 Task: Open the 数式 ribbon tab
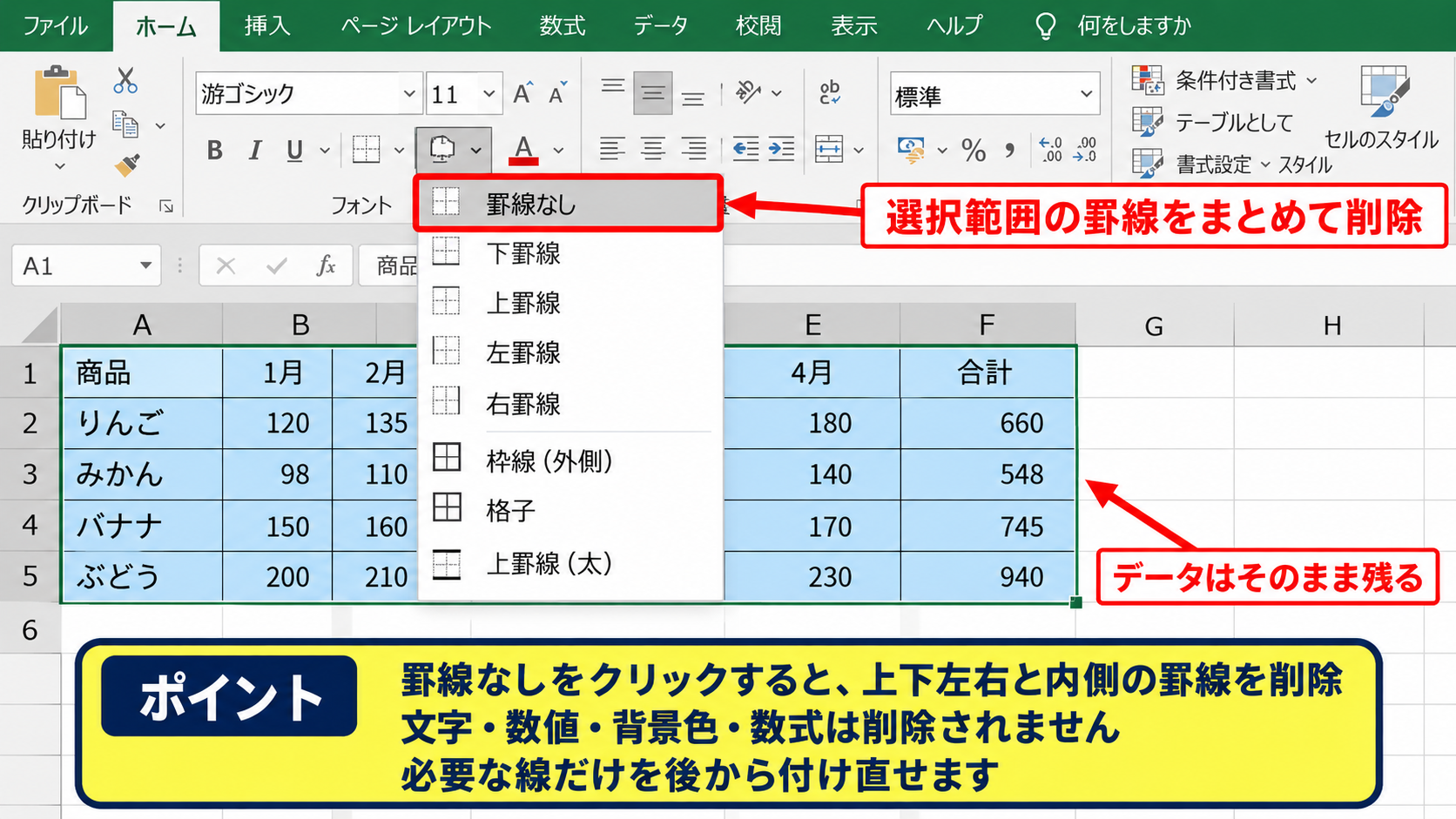tap(562, 26)
